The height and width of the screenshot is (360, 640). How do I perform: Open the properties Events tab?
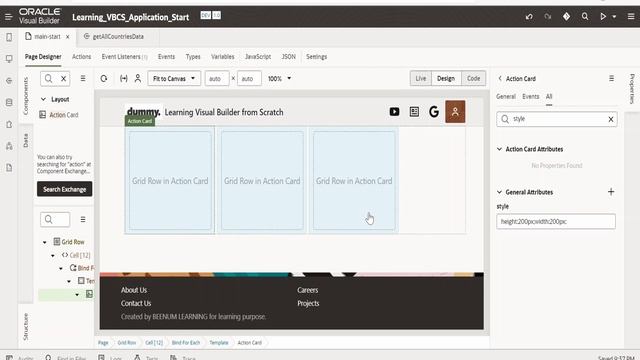pyautogui.click(x=531, y=97)
